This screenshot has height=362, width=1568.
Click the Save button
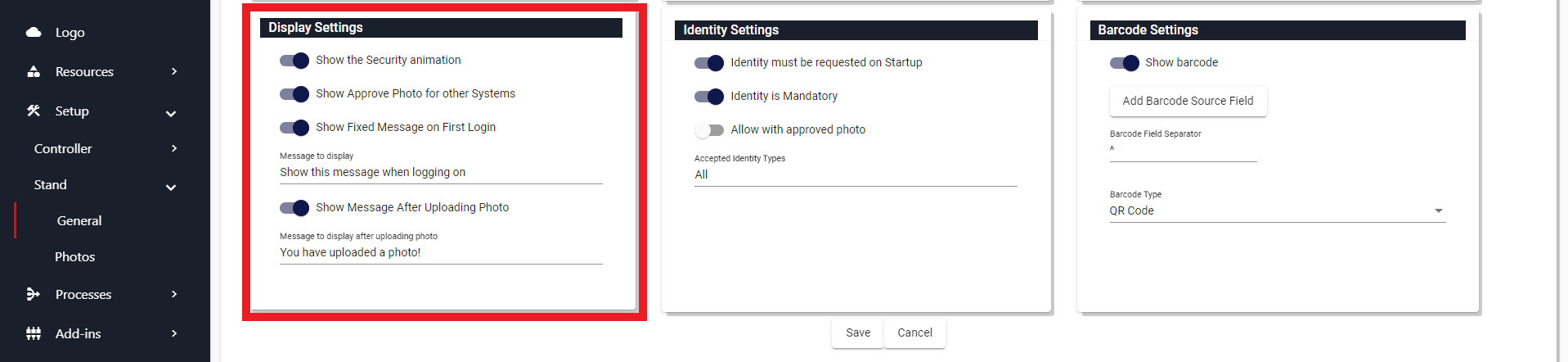click(858, 333)
